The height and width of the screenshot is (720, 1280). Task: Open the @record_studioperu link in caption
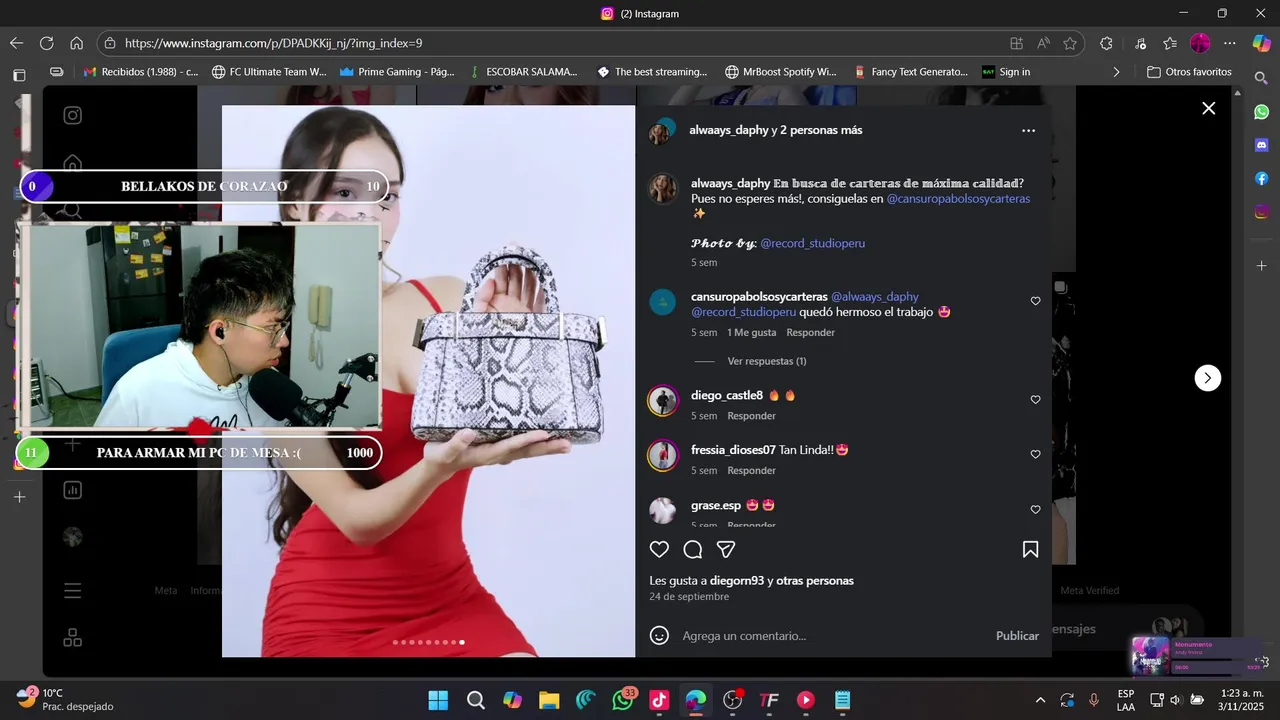coord(812,243)
